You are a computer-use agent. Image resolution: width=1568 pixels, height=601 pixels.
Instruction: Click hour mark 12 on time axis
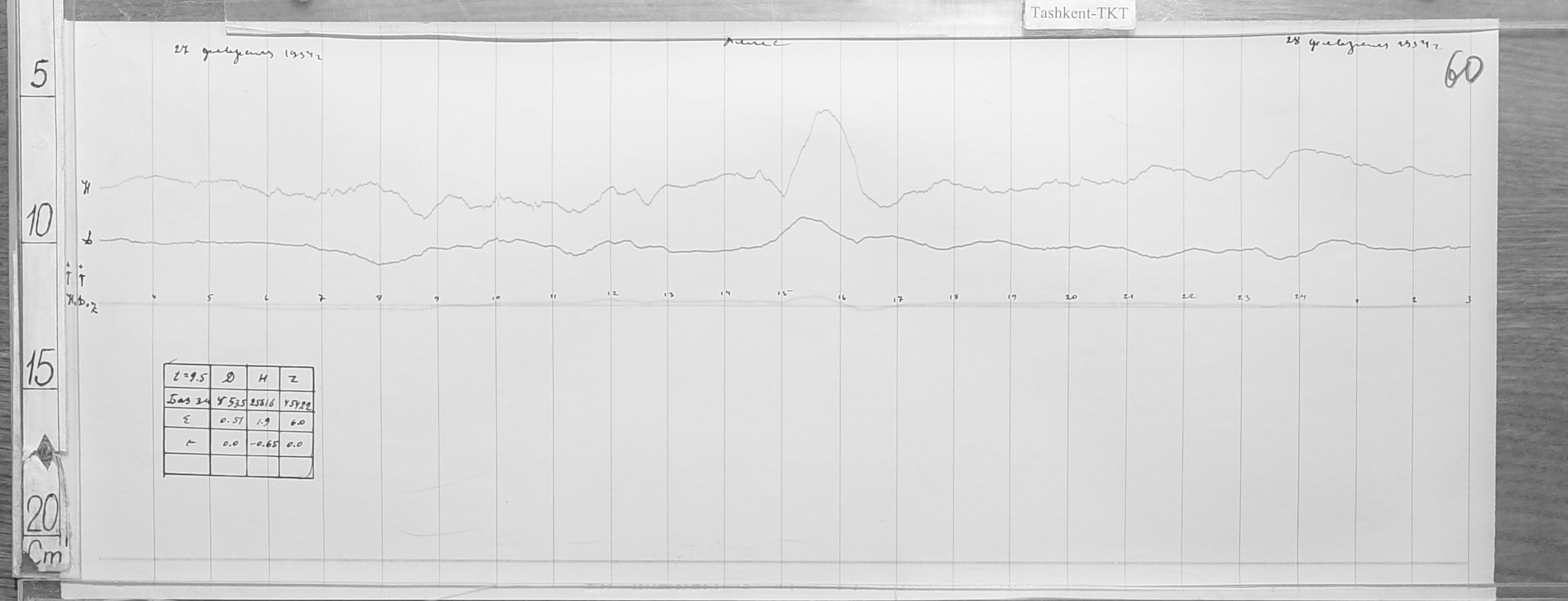coord(612,294)
